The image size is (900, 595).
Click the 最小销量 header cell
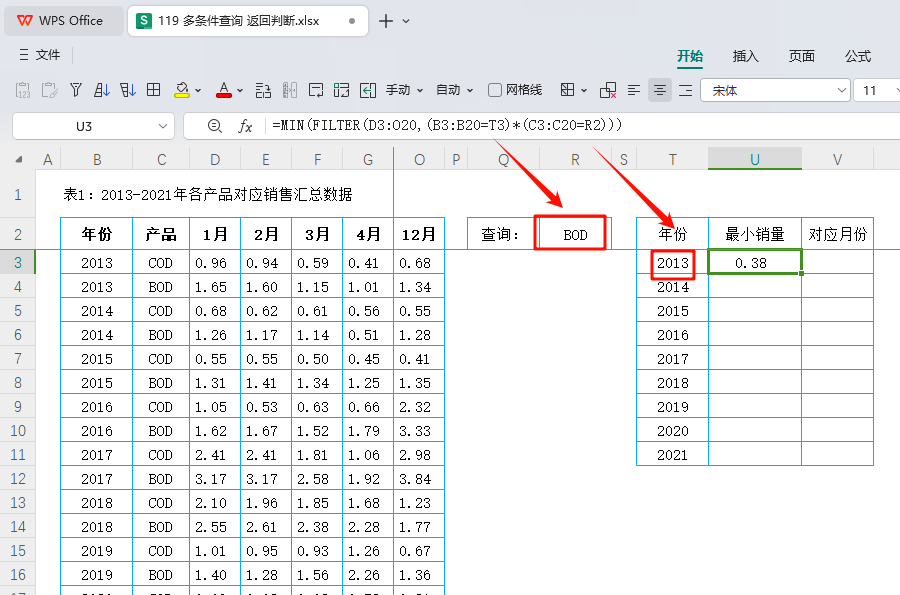point(755,234)
